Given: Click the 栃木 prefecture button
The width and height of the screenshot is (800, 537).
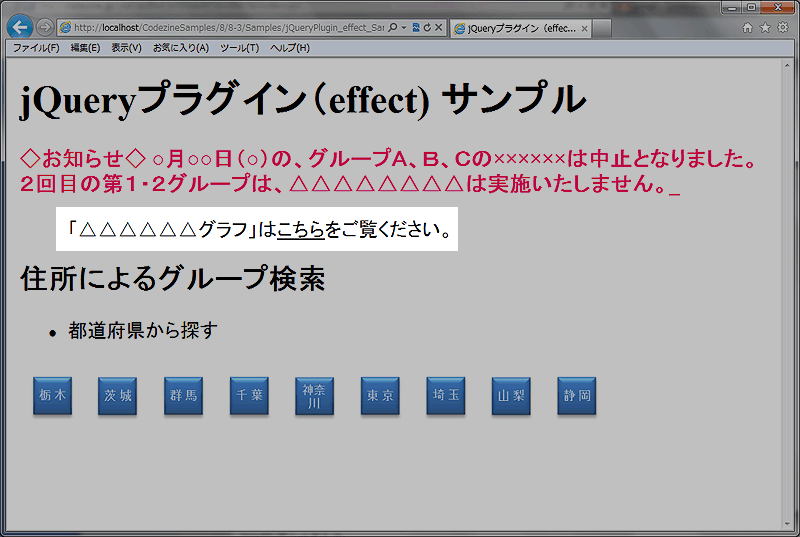Looking at the screenshot, I should pos(53,396).
